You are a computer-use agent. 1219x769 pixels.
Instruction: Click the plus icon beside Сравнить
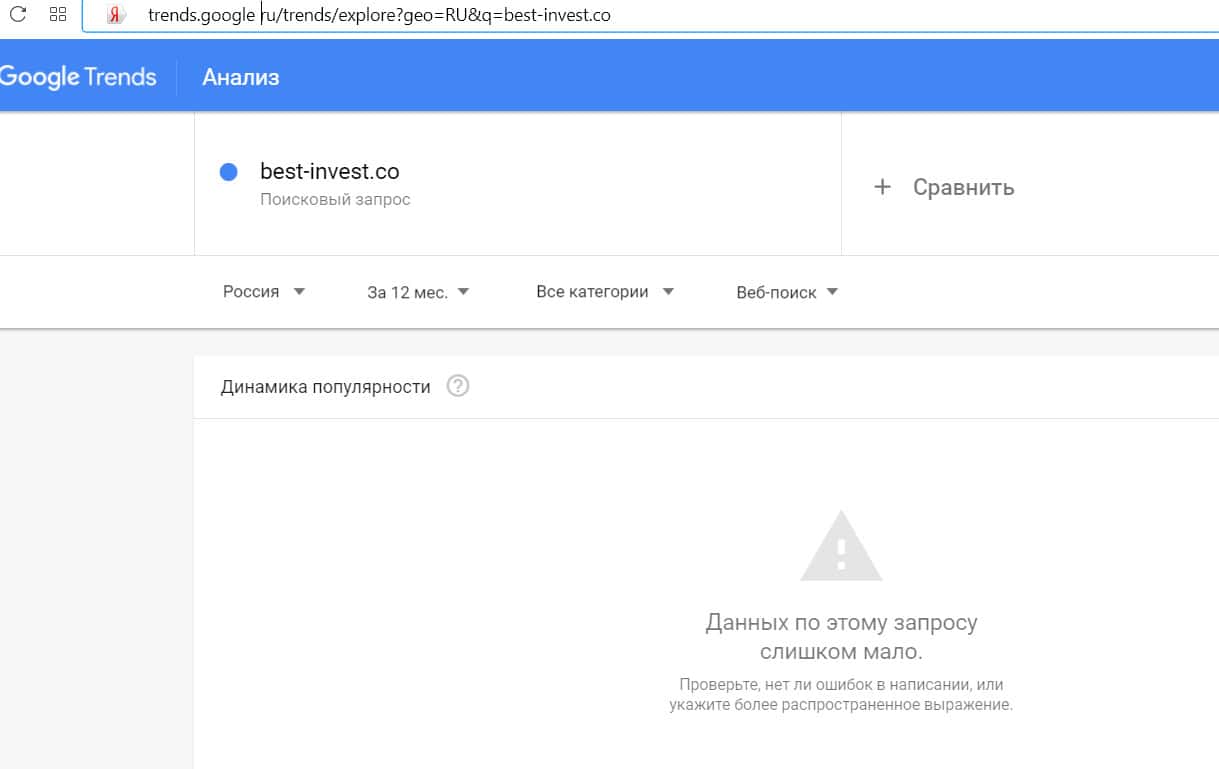882,187
